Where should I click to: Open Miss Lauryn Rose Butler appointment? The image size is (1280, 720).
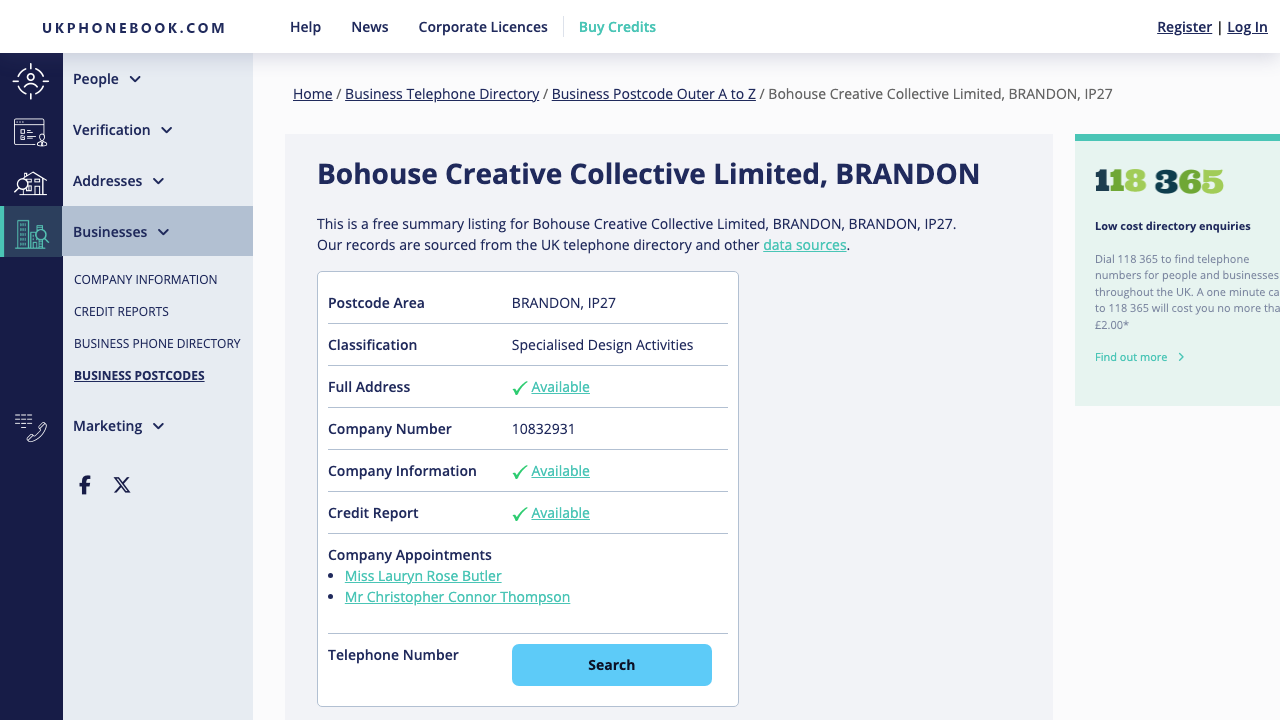pyautogui.click(x=423, y=576)
